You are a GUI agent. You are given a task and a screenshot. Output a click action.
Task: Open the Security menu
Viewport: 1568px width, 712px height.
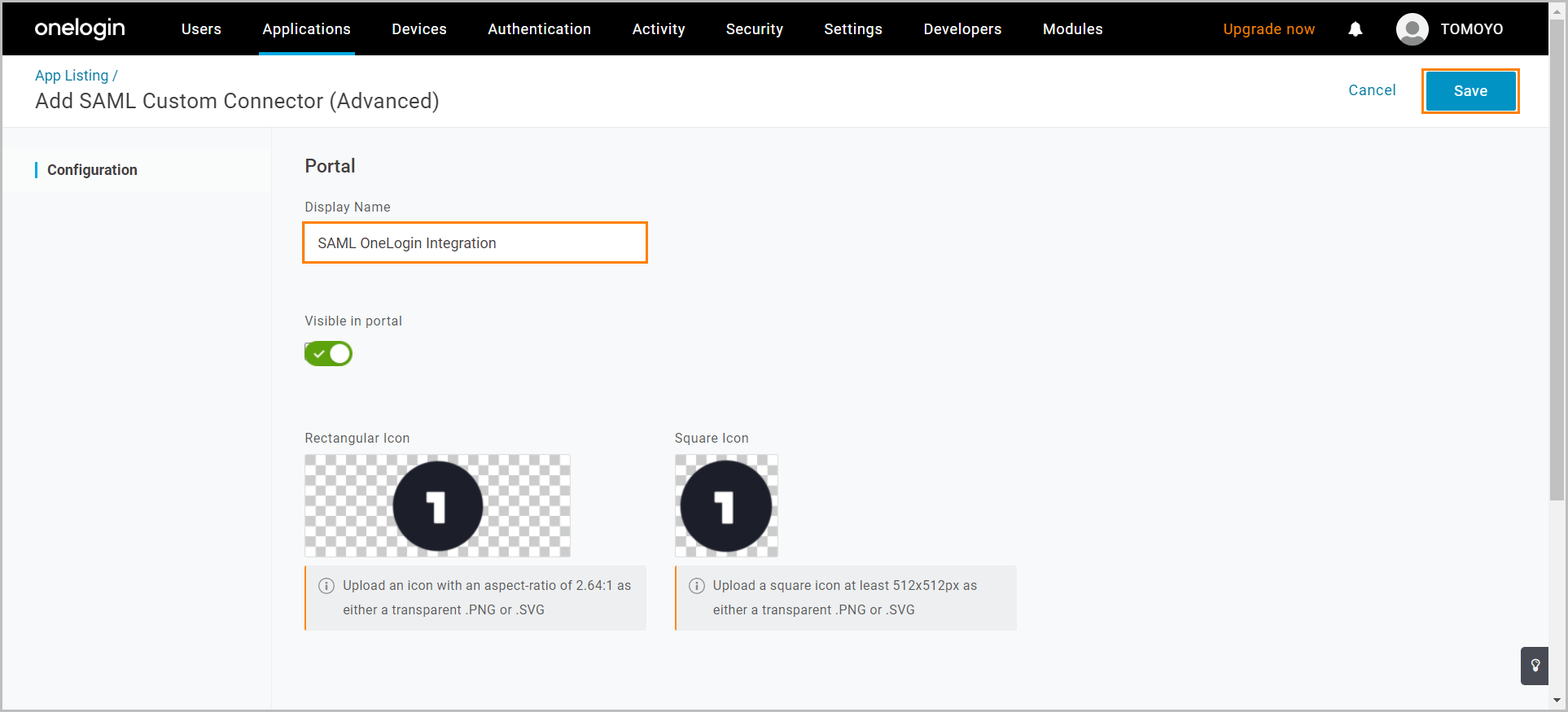[755, 29]
